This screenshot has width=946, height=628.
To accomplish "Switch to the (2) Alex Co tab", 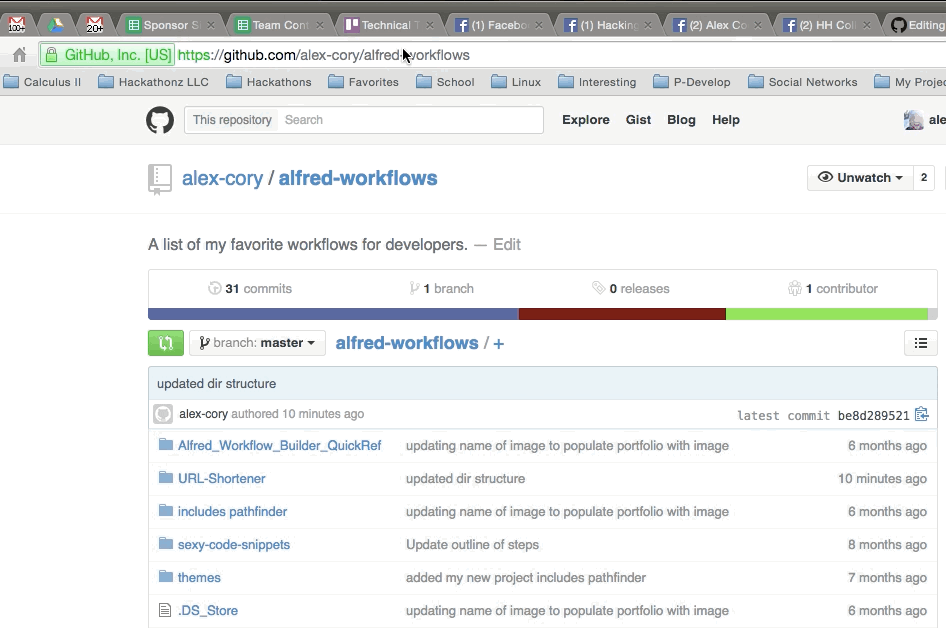I will click(717, 25).
